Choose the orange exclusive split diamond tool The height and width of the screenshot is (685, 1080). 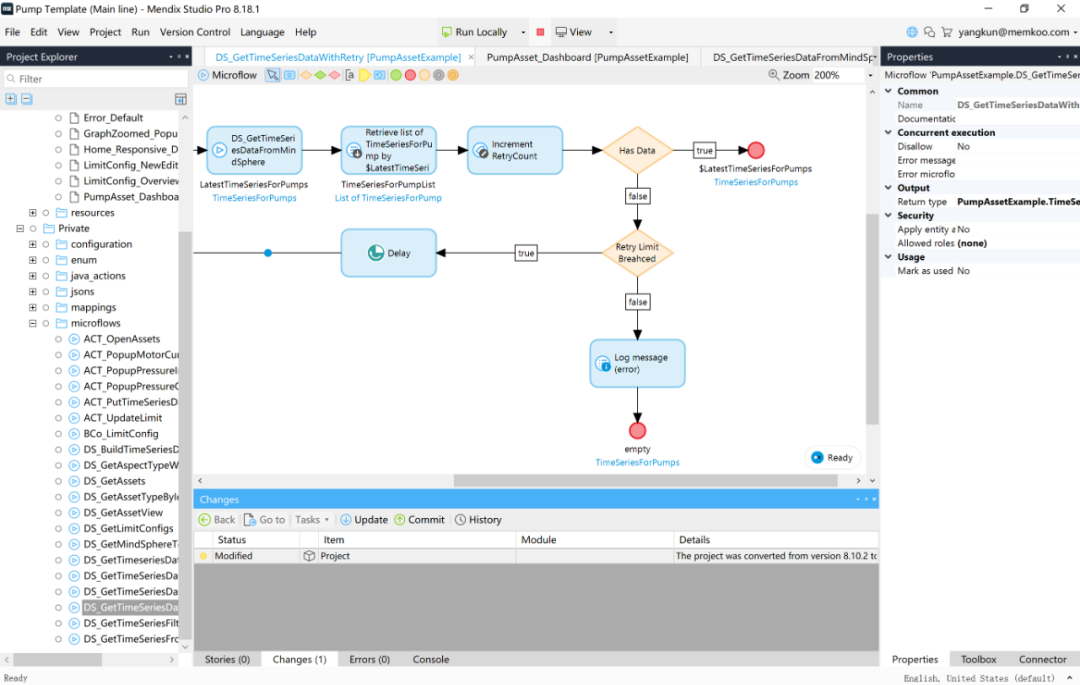click(306, 75)
